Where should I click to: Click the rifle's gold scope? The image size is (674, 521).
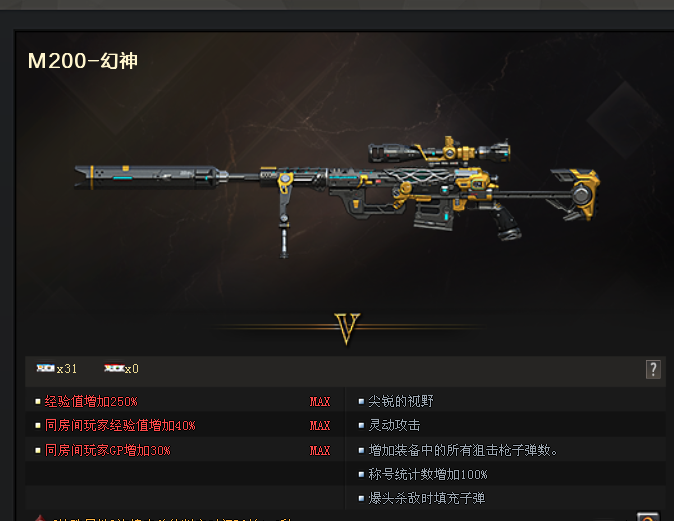tap(439, 151)
